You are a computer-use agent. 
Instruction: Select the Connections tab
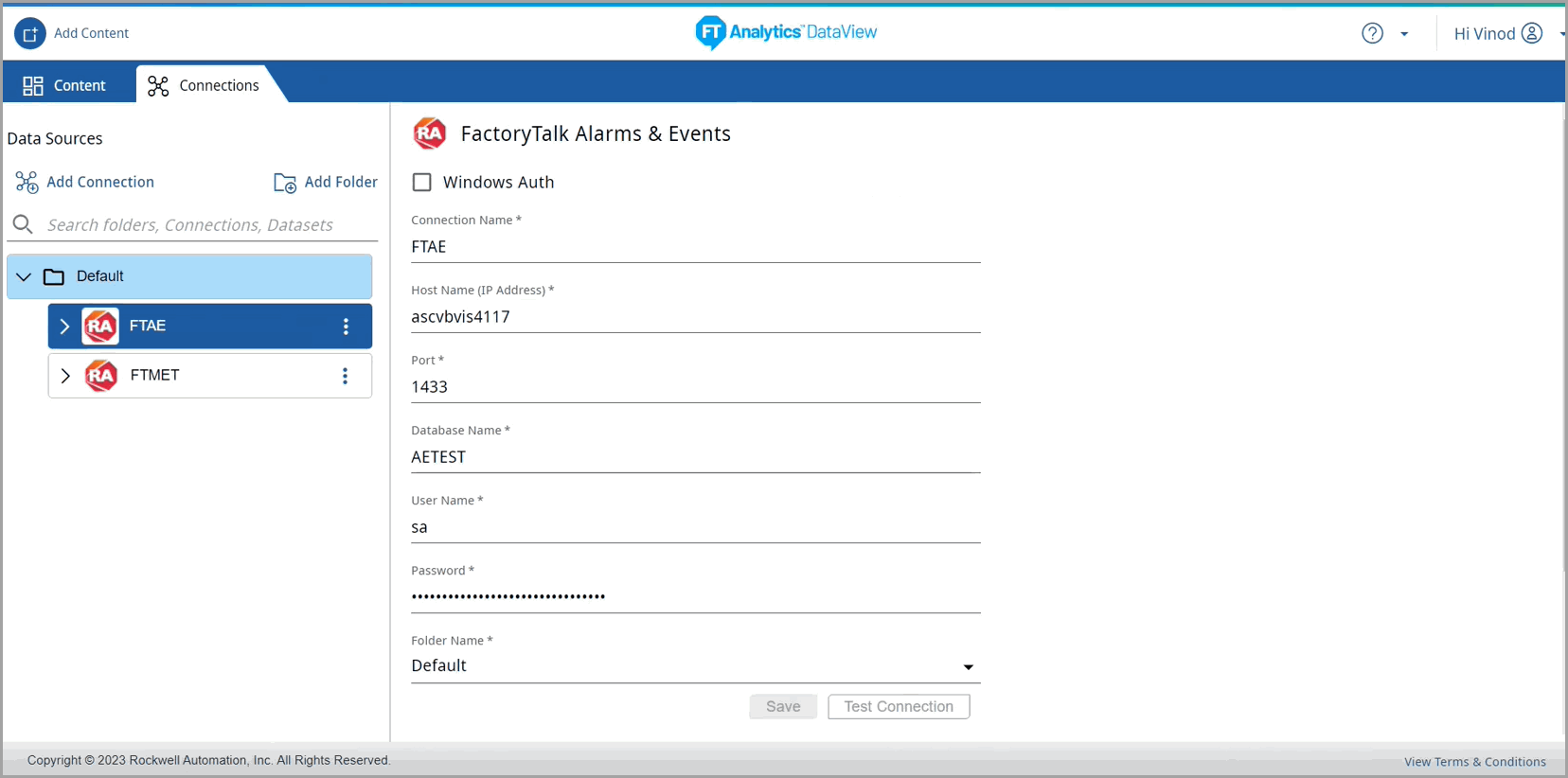[204, 85]
